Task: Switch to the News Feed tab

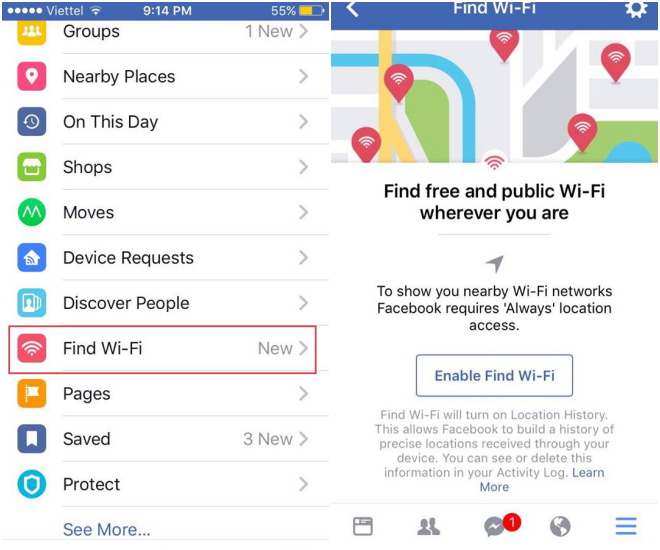Action: tap(363, 526)
